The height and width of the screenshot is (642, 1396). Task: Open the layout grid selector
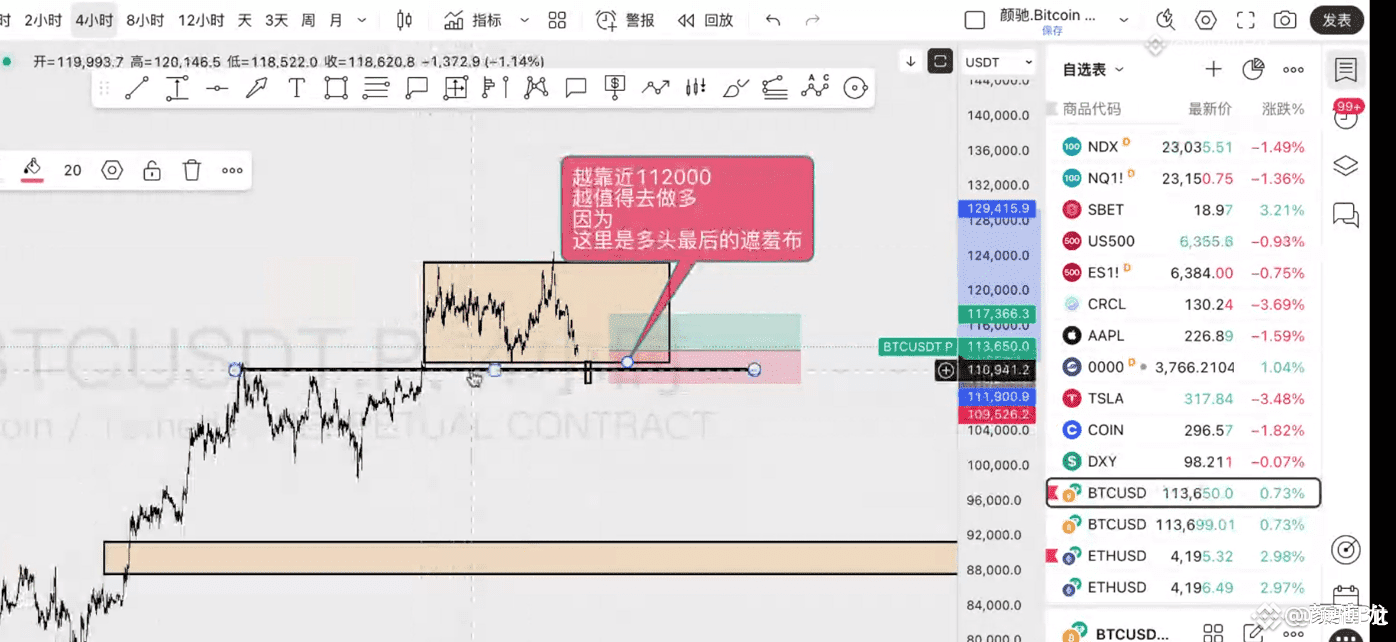click(x=557, y=20)
